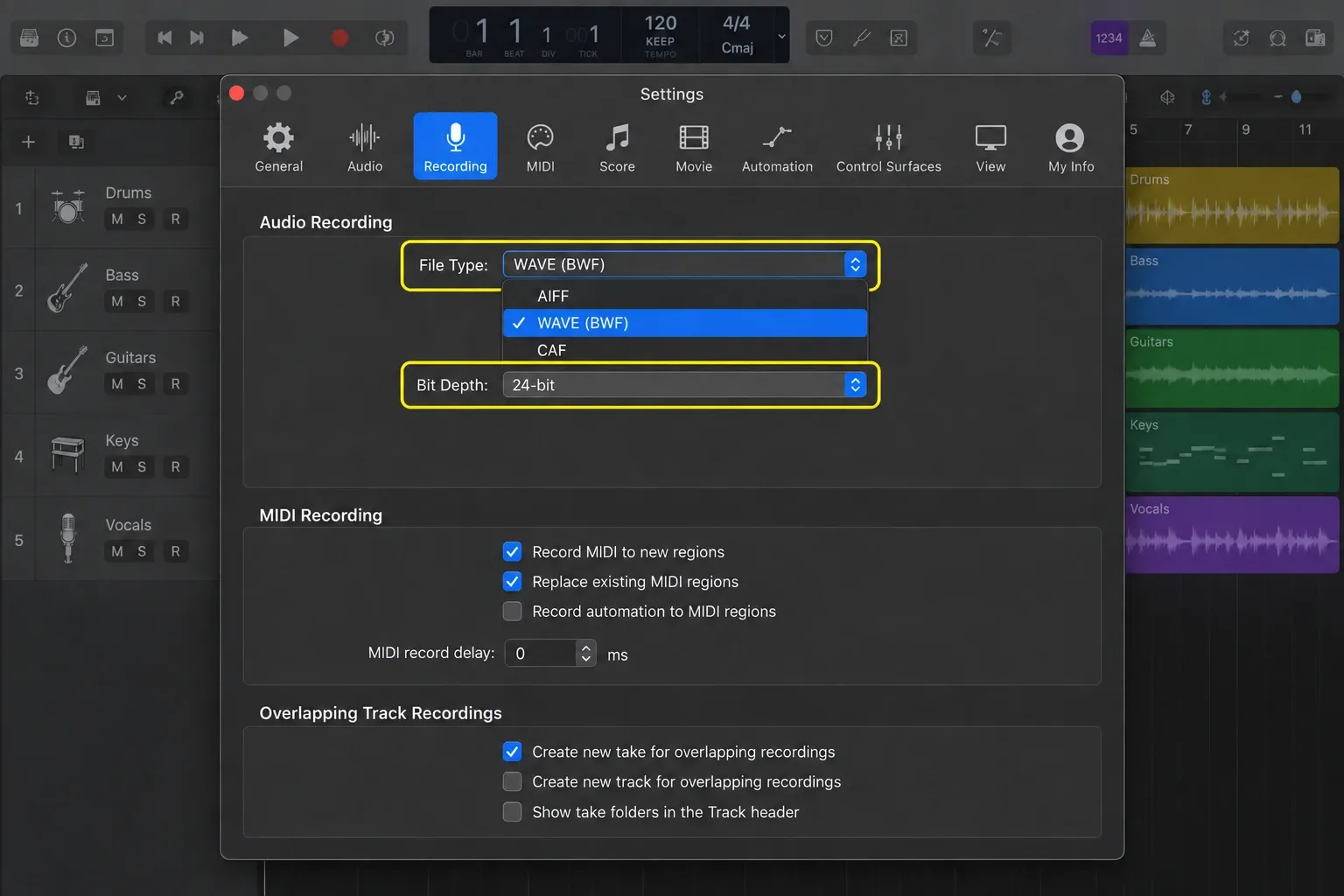
Task: Rewind the transport
Action: point(164,38)
